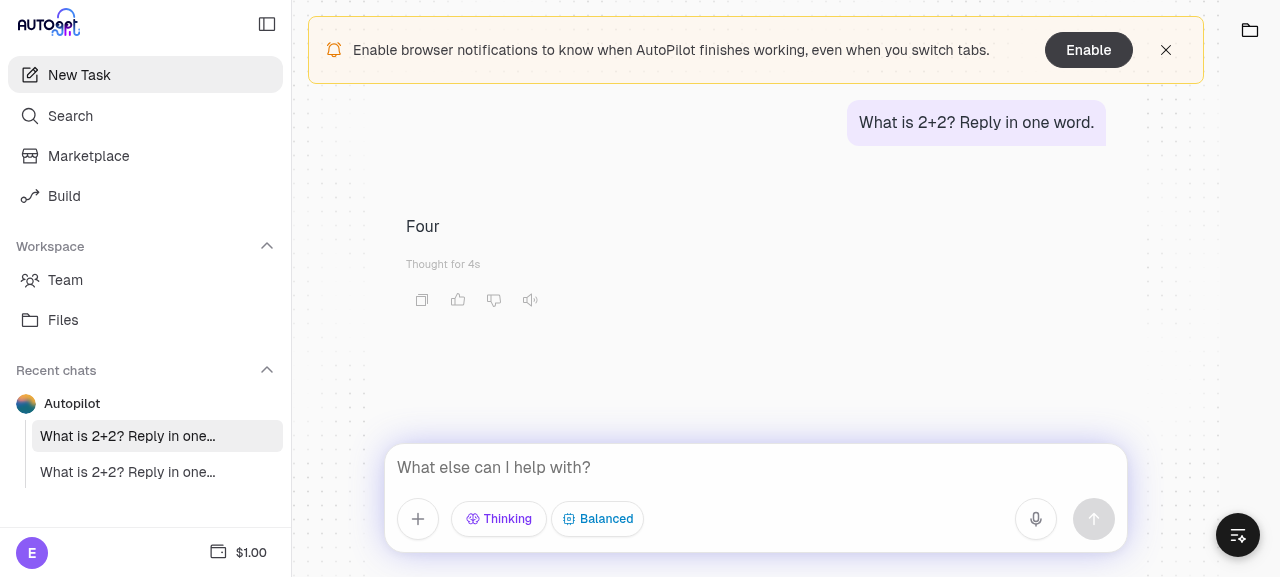
Task: Collapse the Recent chats section
Action: 267,370
